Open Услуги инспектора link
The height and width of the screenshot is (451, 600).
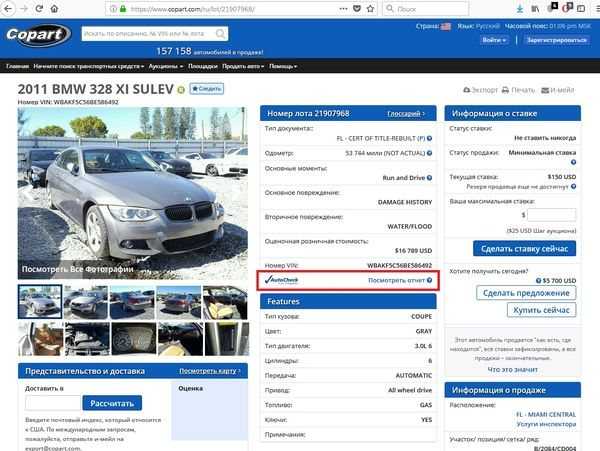[546, 424]
